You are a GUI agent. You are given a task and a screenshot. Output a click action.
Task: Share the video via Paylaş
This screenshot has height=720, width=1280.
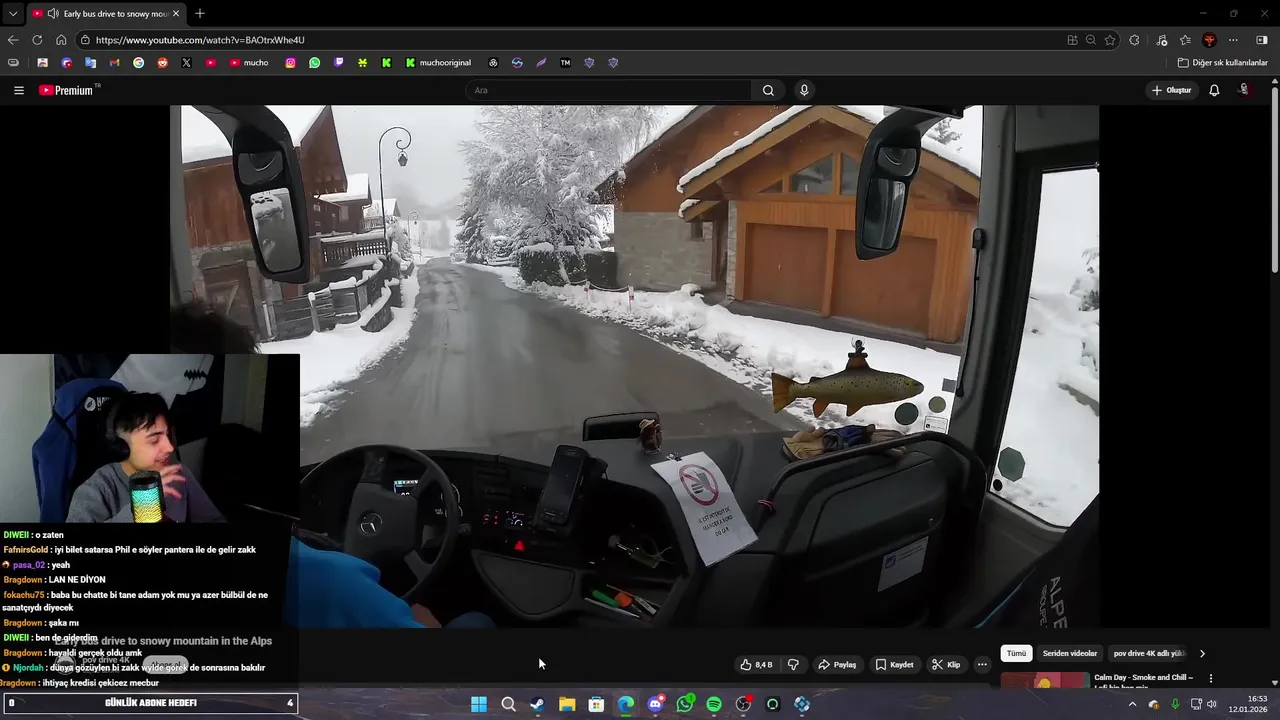click(837, 665)
